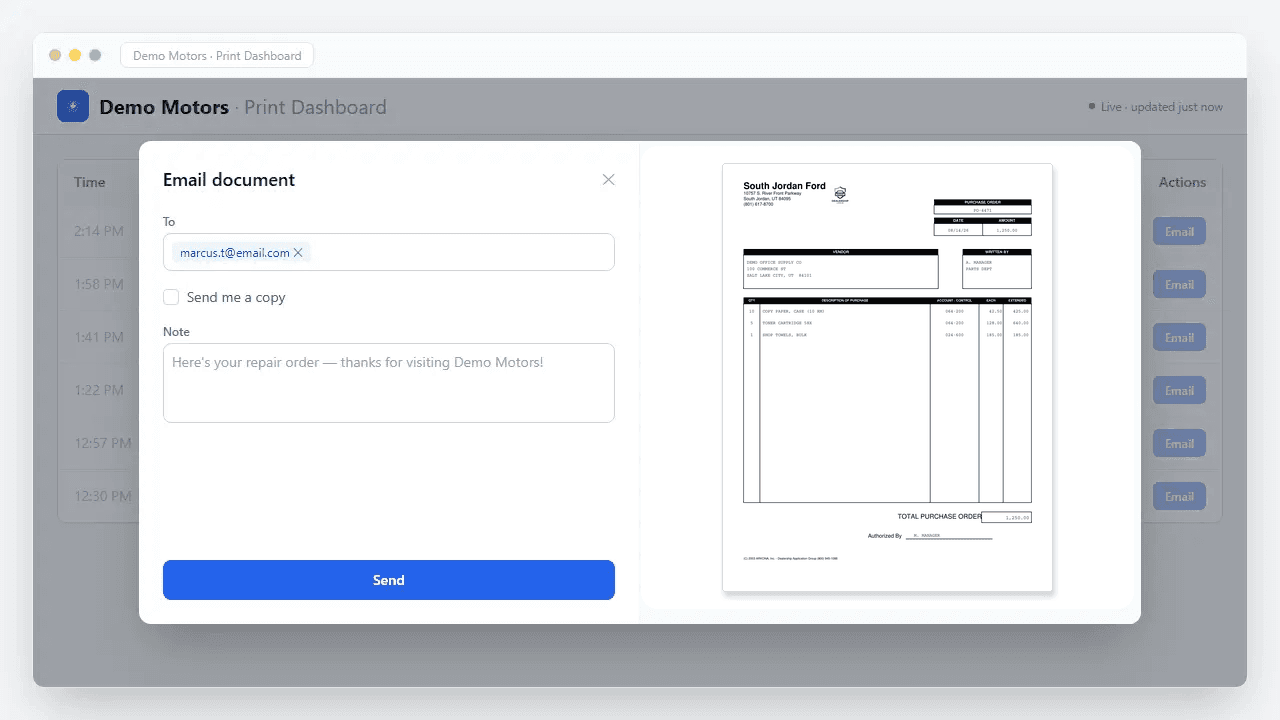Close the Email document dialog

608,180
